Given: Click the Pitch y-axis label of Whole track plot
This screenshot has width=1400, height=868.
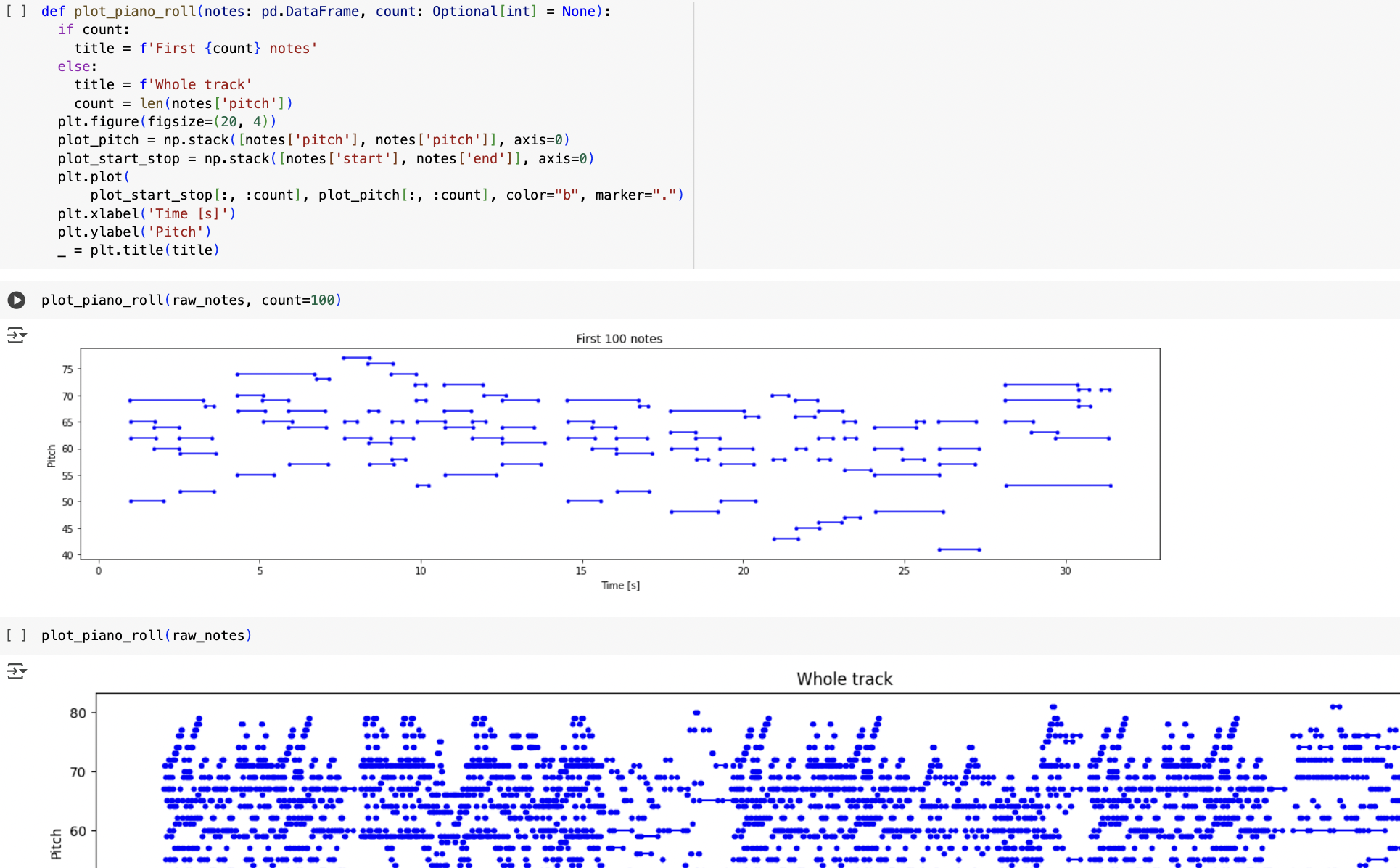Looking at the screenshot, I should 56,843.
